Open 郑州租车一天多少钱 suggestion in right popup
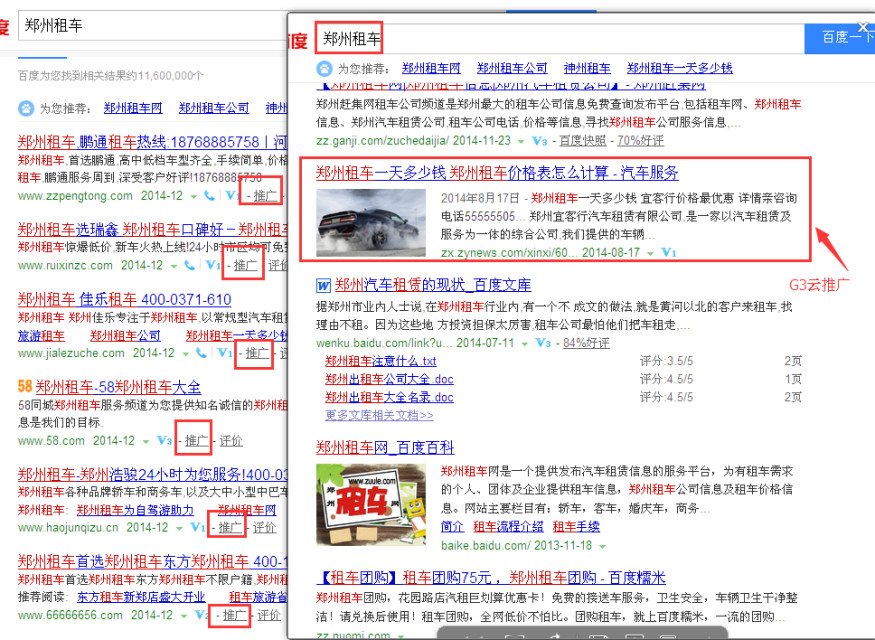Viewport: 875px width, 640px height. point(680,69)
